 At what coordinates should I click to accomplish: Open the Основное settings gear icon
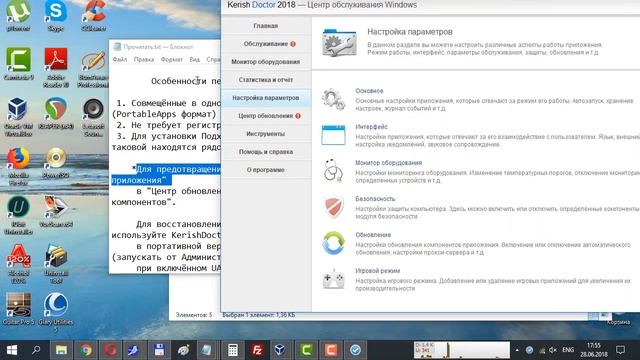[333, 99]
